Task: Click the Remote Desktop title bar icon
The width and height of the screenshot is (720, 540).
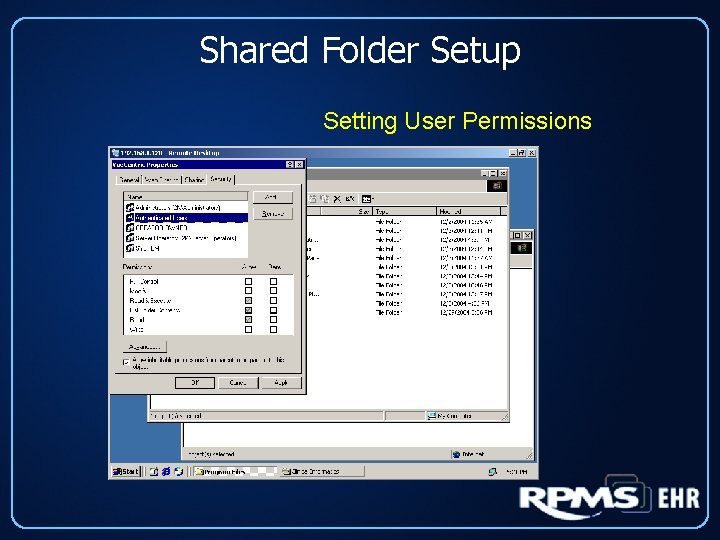Action: (x=116, y=152)
